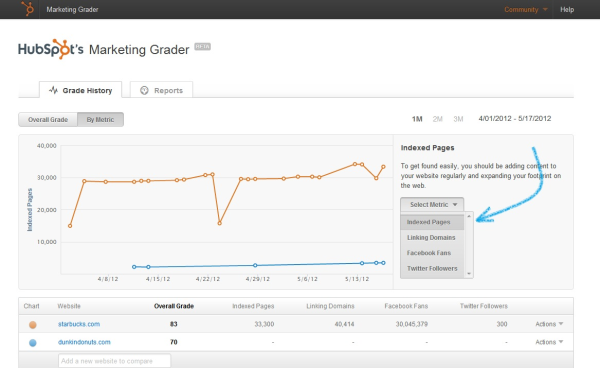
Task: Open the starbucks.com link
Action: [x=79, y=324]
